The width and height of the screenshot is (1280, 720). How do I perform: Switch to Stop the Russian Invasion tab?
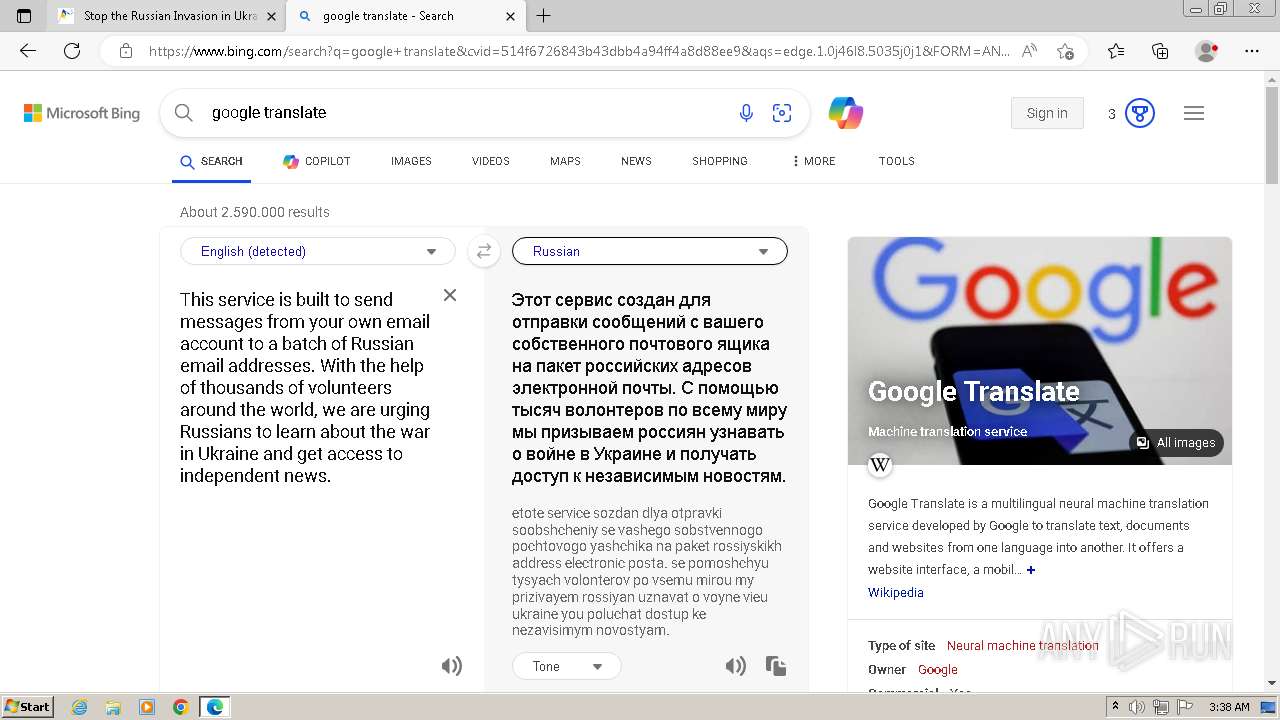(167, 16)
